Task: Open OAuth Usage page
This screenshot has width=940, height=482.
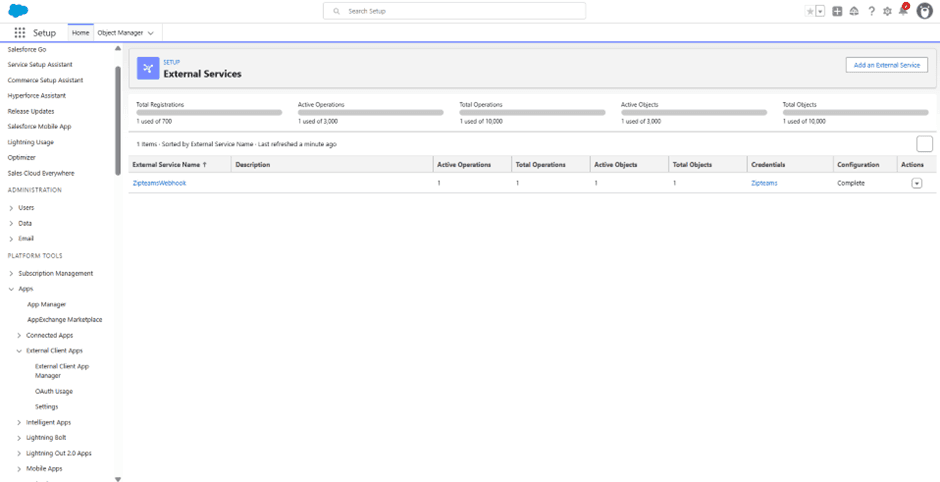Action: tap(54, 391)
